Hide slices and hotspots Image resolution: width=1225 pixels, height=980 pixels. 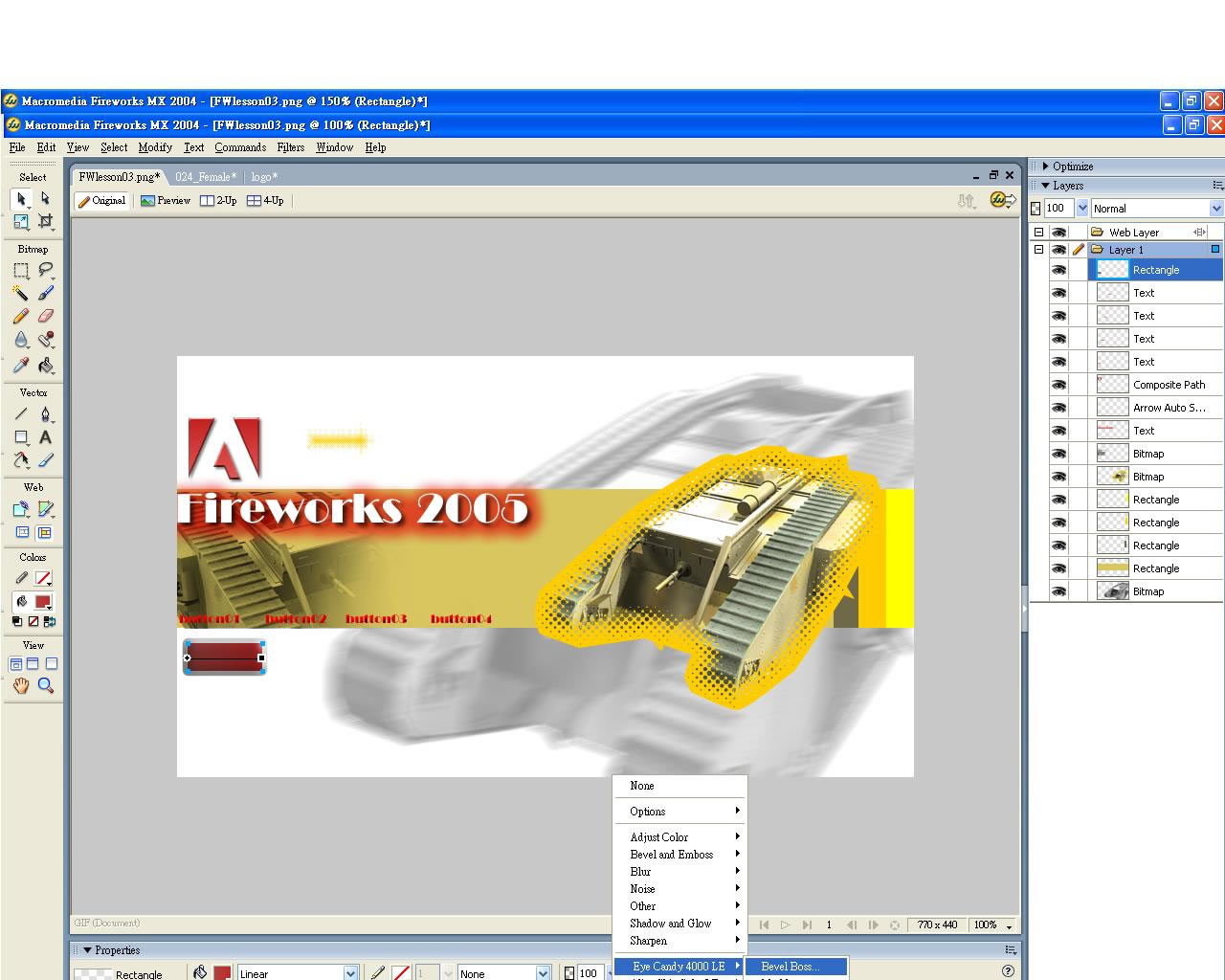tap(22, 532)
